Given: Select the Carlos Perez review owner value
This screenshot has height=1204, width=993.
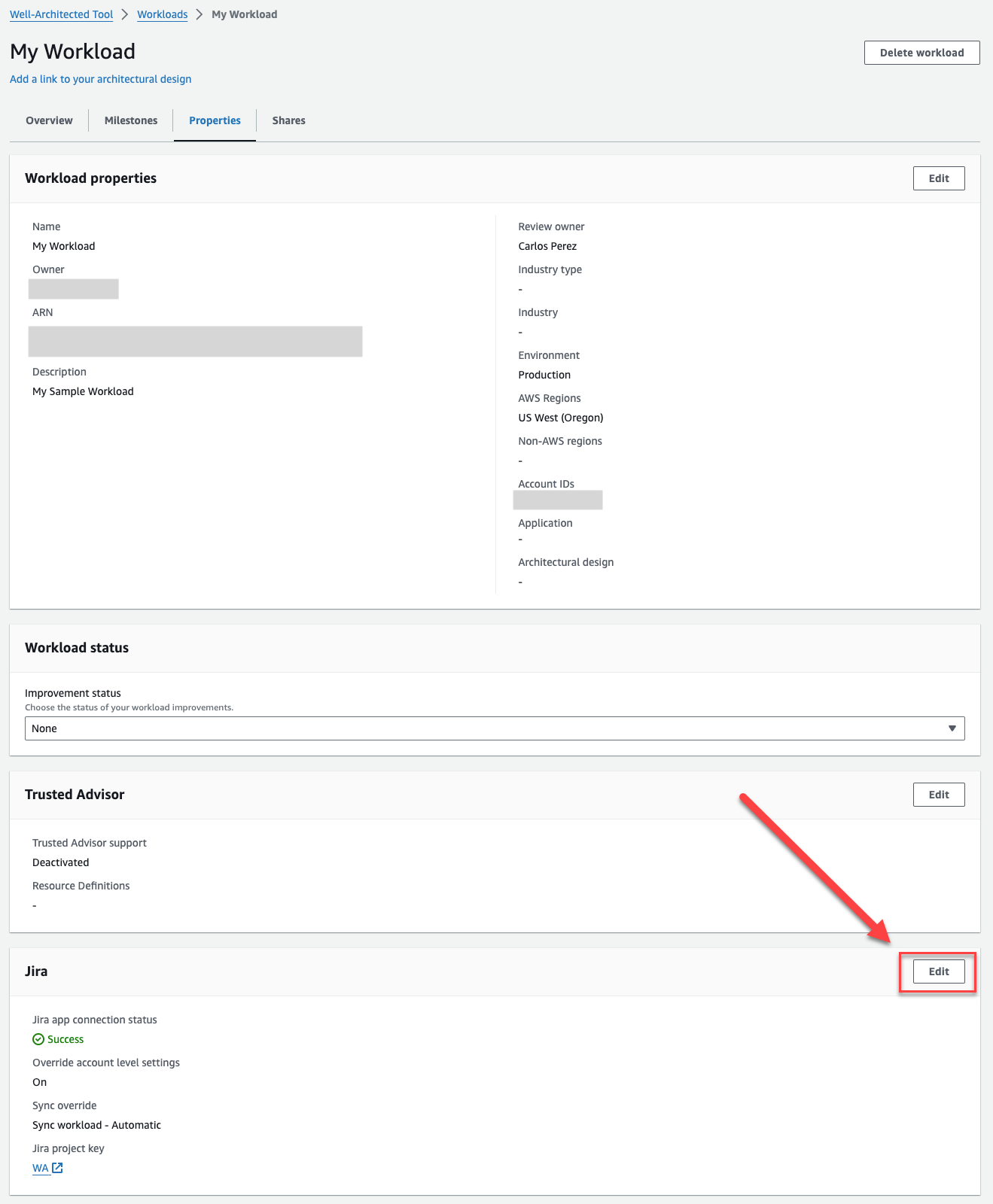Looking at the screenshot, I should point(547,246).
